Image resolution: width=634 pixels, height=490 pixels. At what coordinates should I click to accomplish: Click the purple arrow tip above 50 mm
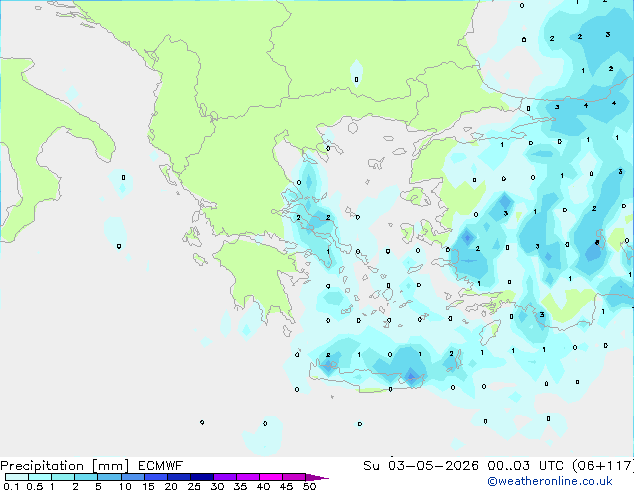click(x=317, y=477)
